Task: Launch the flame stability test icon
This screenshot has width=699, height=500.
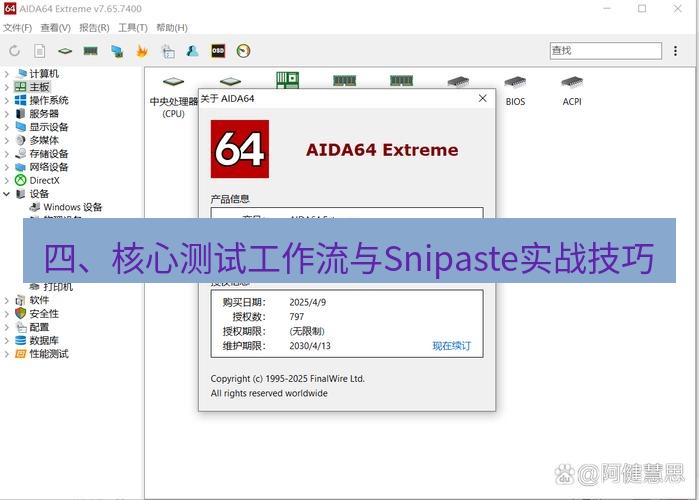Action: coord(142,51)
